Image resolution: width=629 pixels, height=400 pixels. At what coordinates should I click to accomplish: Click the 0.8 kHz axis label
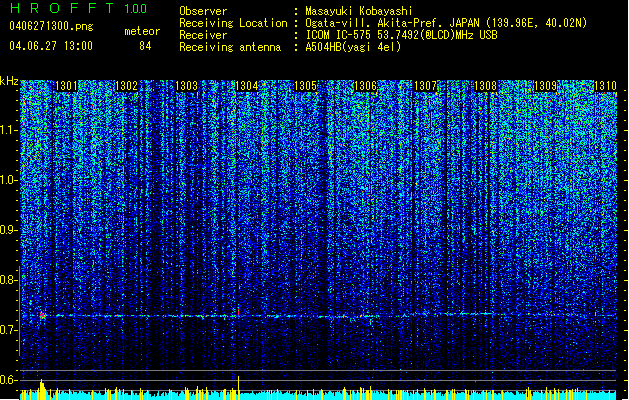coord(9,280)
